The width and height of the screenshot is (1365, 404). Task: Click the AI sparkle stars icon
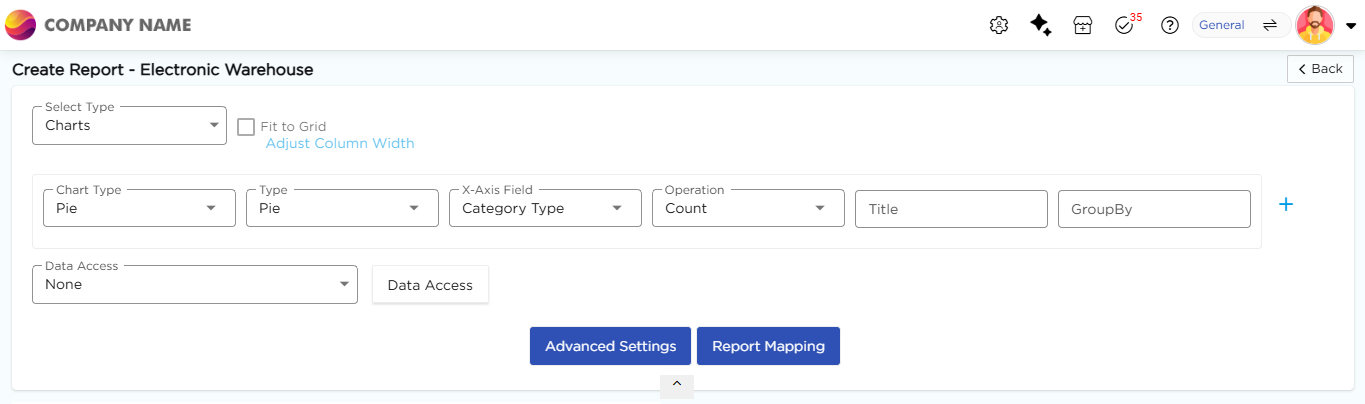pos(1040,26)
